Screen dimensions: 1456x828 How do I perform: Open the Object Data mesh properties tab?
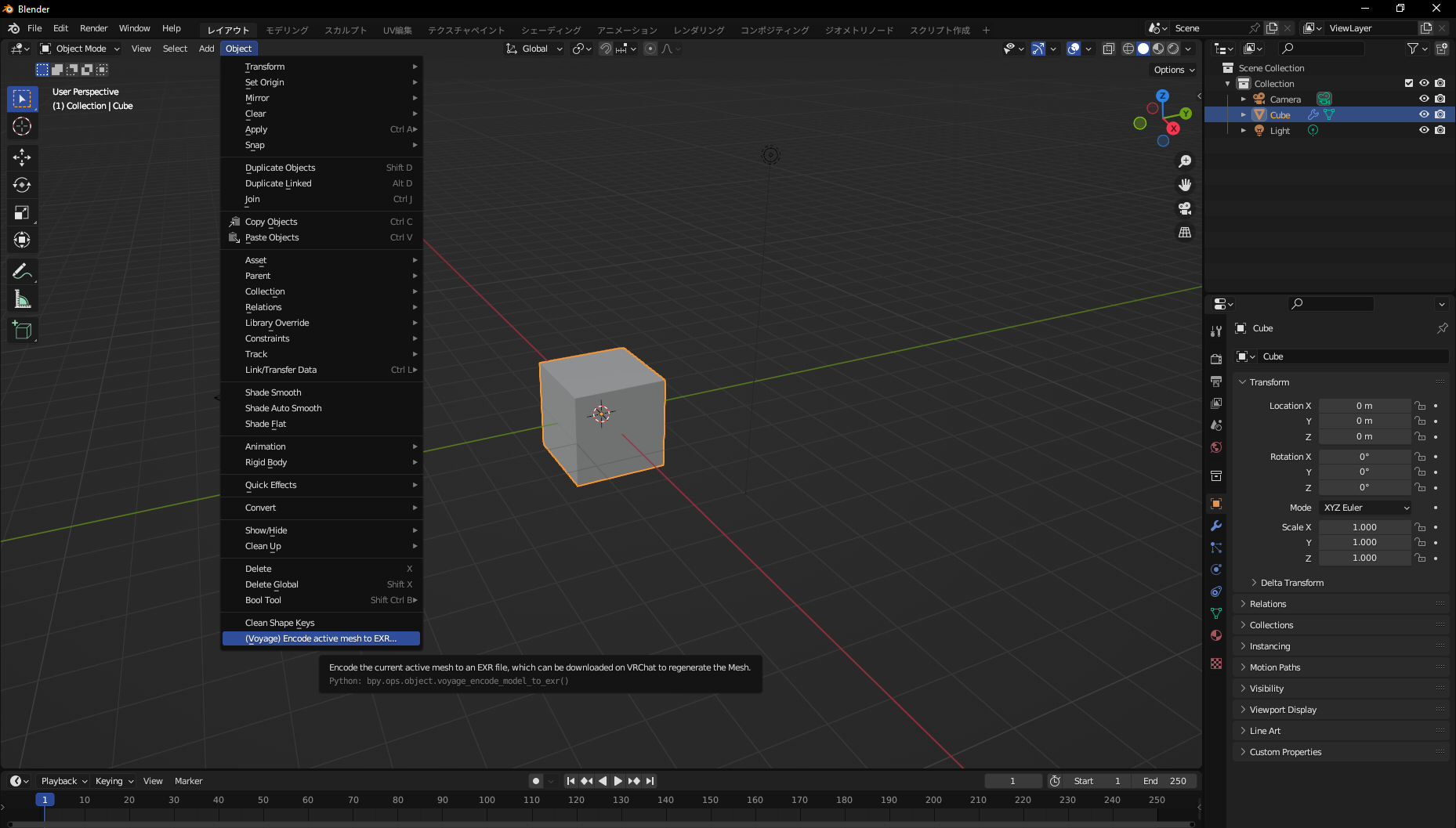coord(1216,613)
